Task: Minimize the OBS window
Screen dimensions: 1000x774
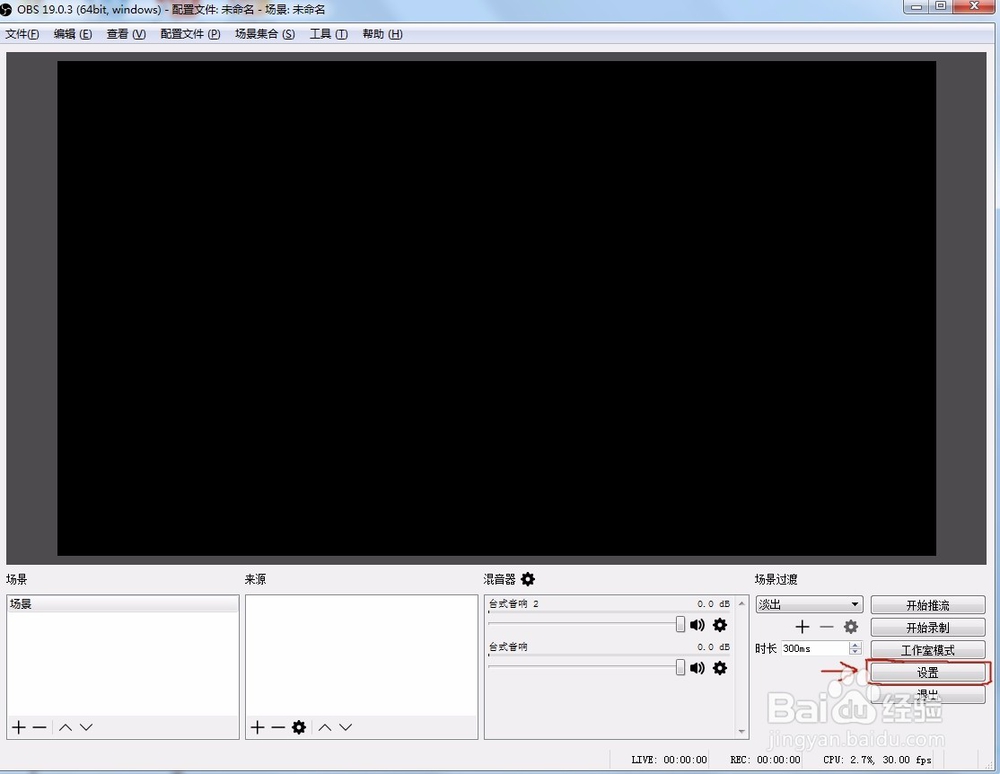Action: click(916, 6)
